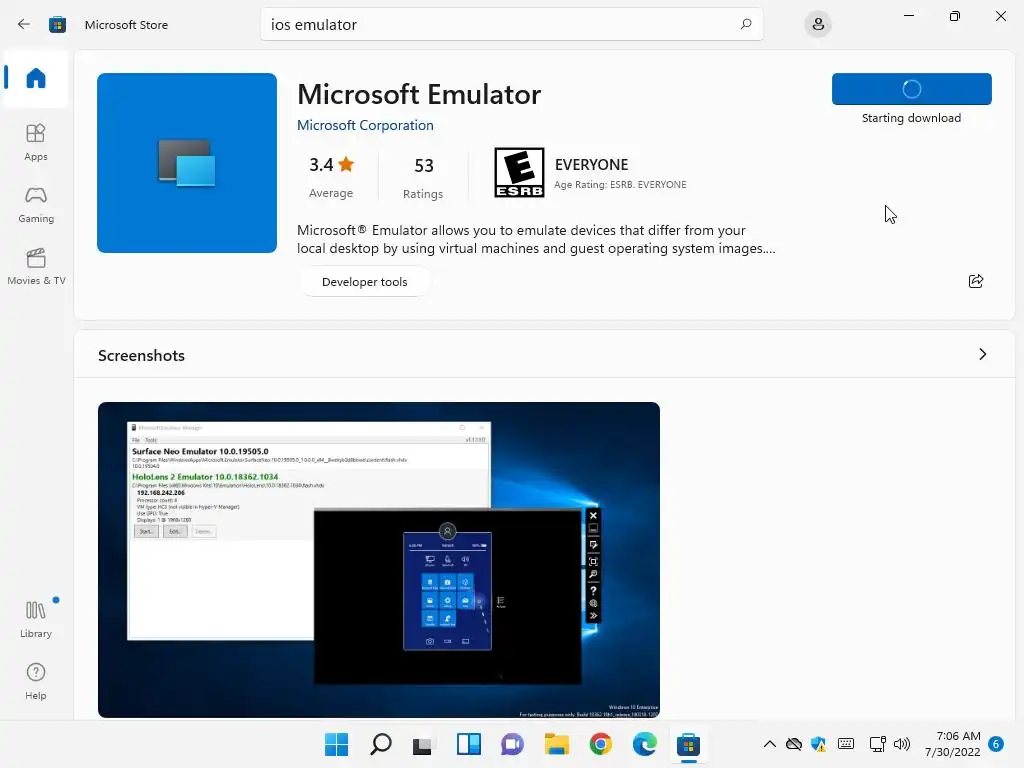Viewport: 1024px width, 768px height.
Task: Open Help in the sidebar
Action: pos(36,681)
